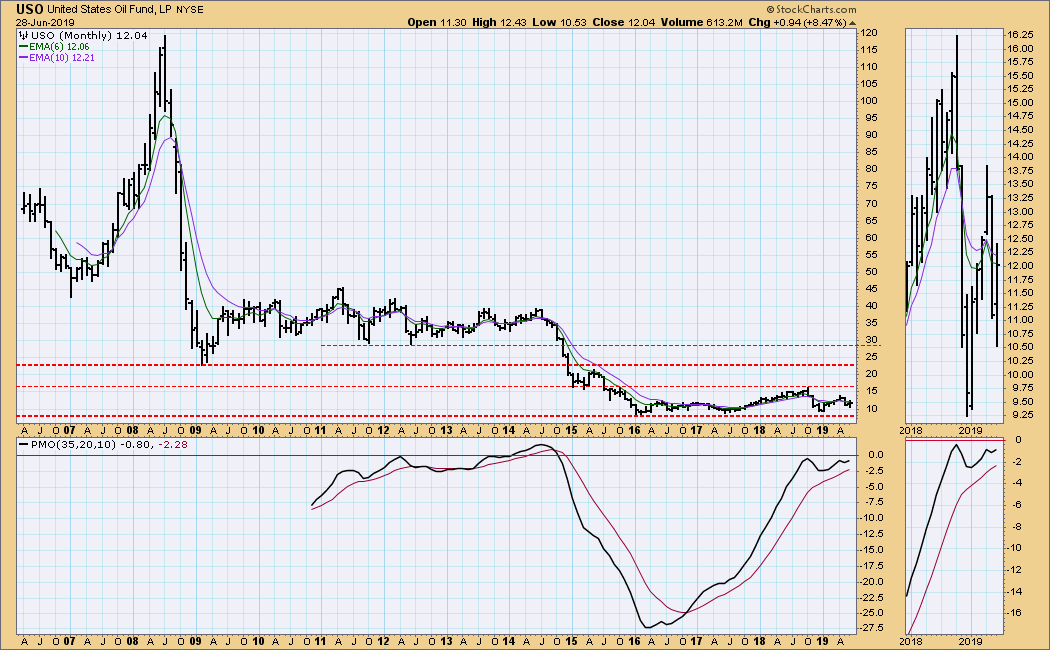Open the StockCharts.com watermark link

[x=811, y=9]
